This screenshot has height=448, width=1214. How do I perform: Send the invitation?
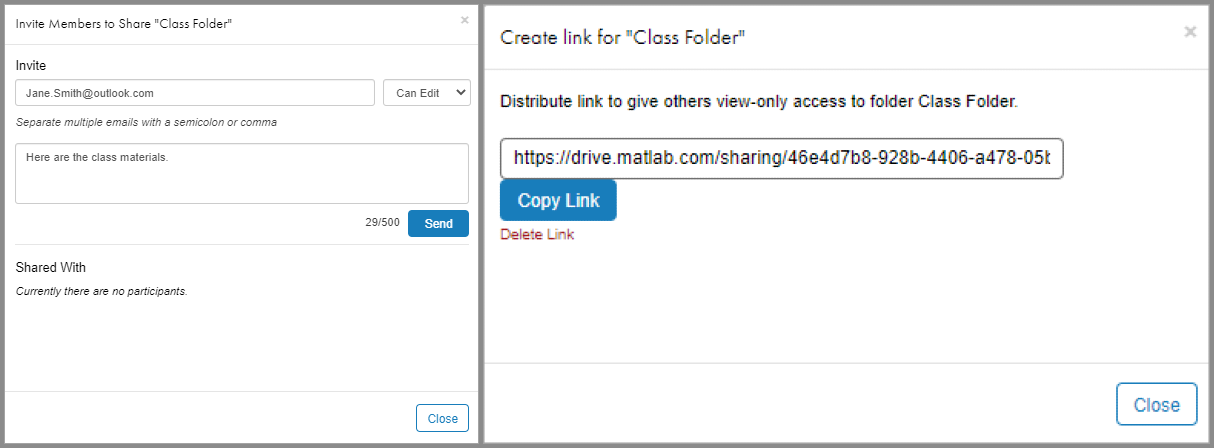438,224
